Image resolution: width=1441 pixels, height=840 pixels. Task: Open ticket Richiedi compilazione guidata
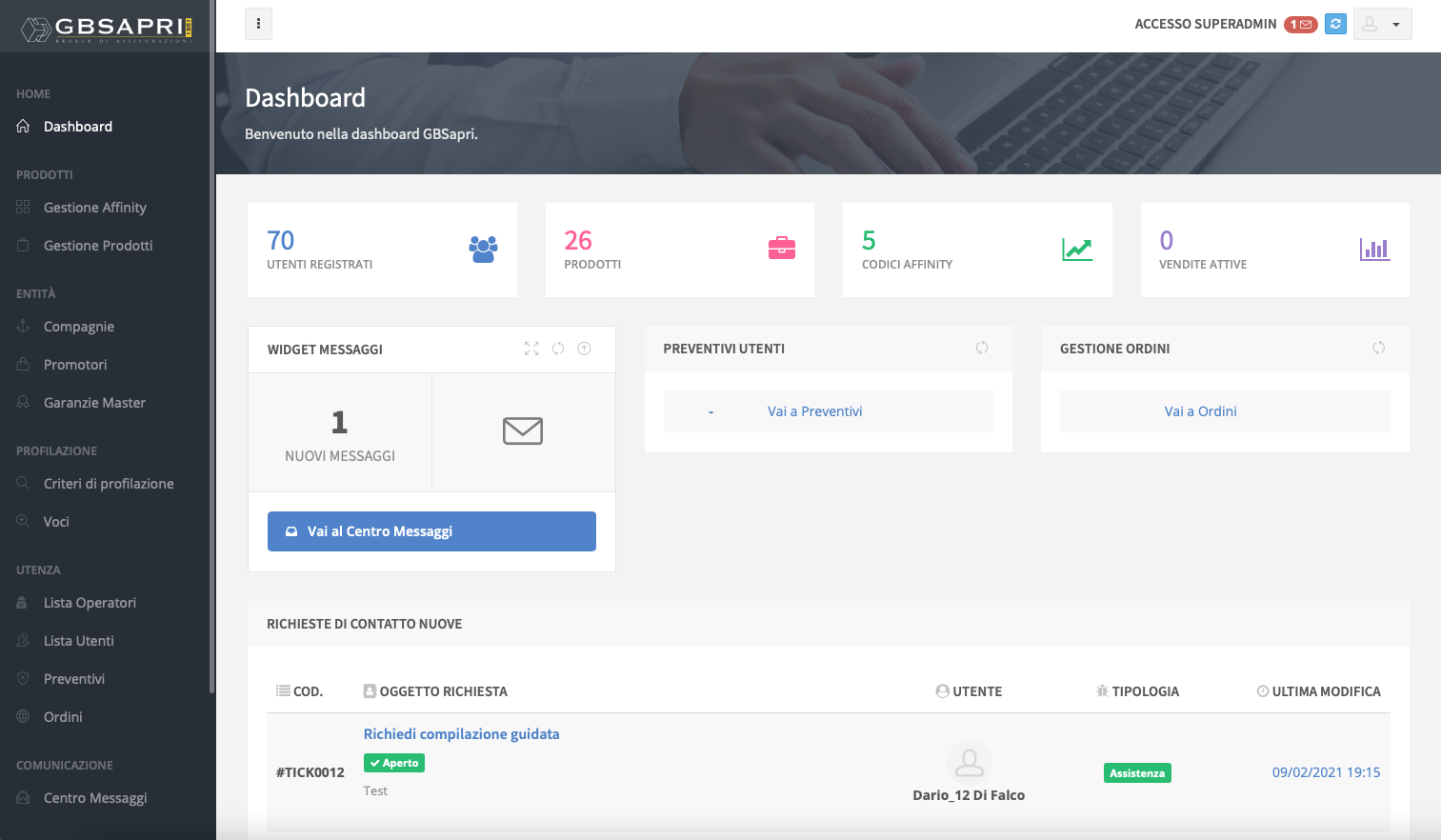click(461, 733)
